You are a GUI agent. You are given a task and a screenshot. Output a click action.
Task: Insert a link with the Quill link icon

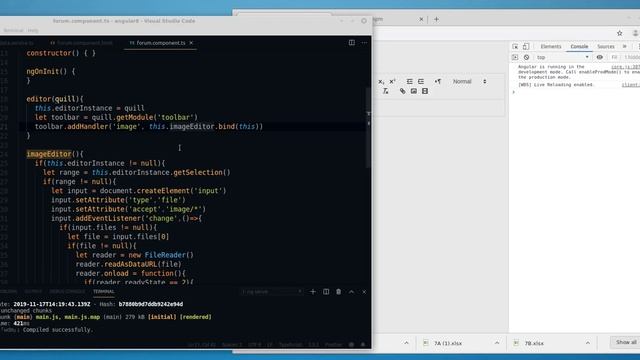coord(402,91)
